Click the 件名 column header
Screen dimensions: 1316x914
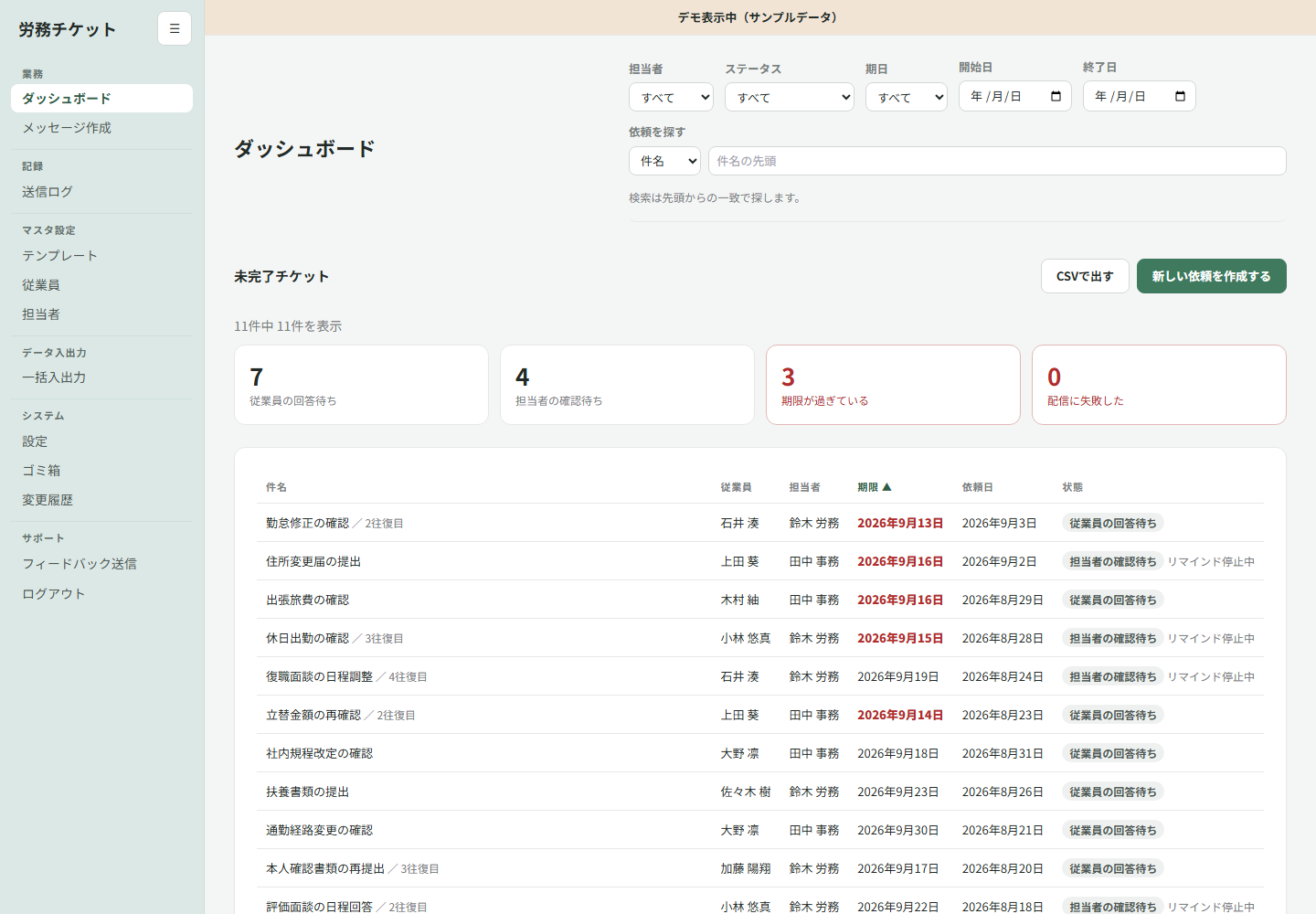click(x=276, y=487)
